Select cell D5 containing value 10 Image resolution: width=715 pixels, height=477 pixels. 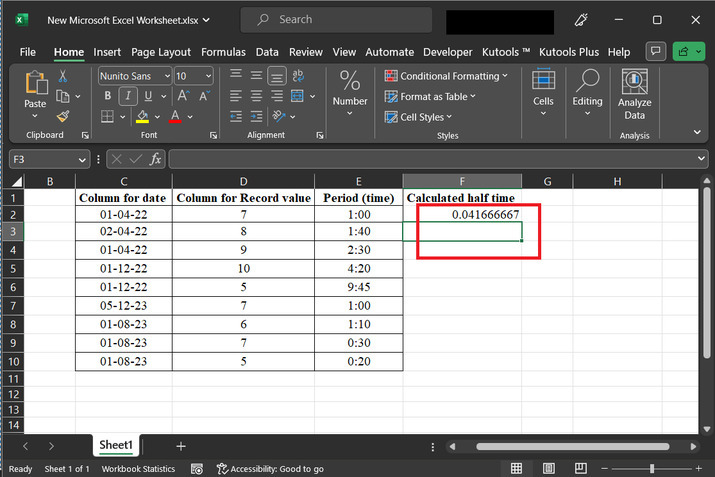pos(243,268)
